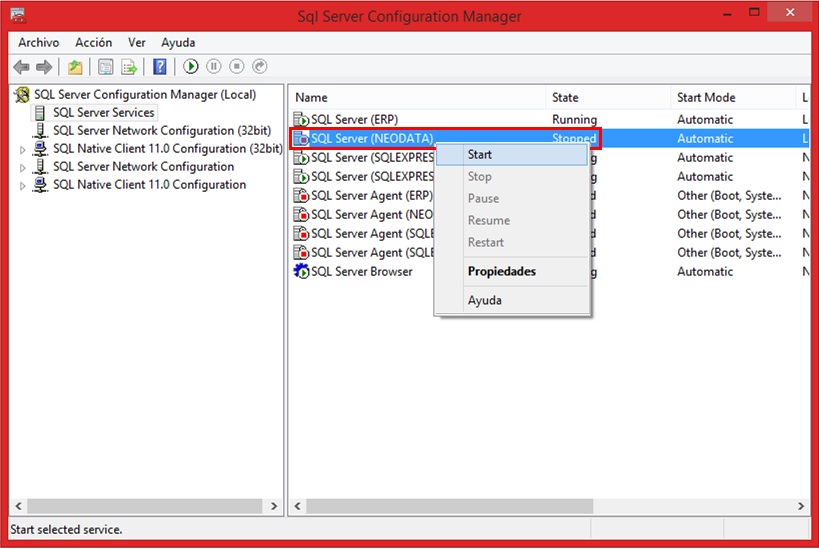Expand SQL Native Client 11.0 Configuration (32bit) node
819x549 pixels.
[22, 150]
